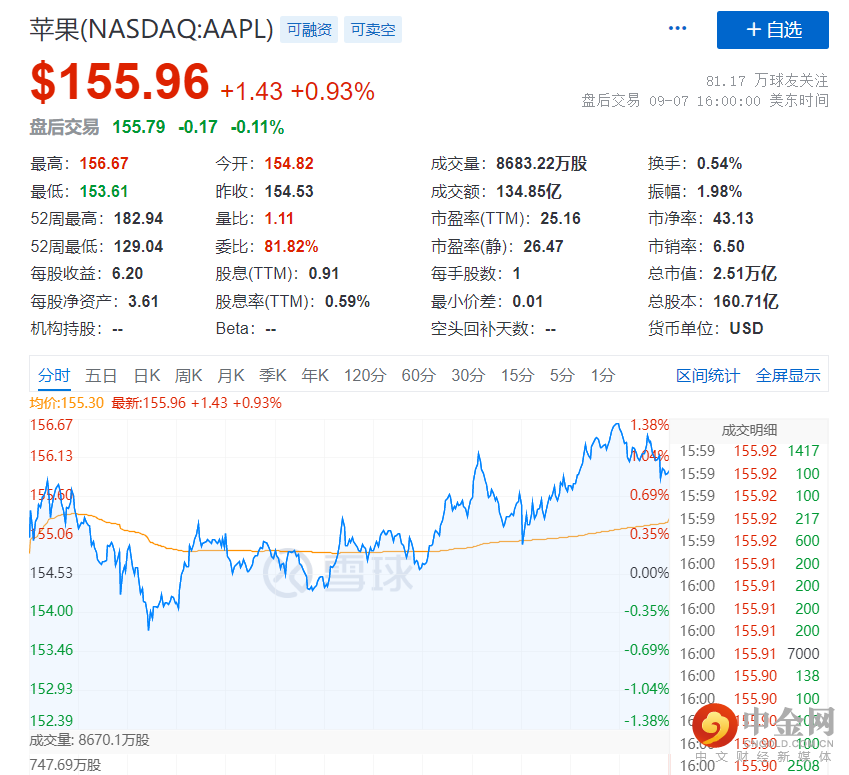Click the 成交量: 8670.1万股 volume label
Viewport: 849px width, 775px height.
(89, 740)
